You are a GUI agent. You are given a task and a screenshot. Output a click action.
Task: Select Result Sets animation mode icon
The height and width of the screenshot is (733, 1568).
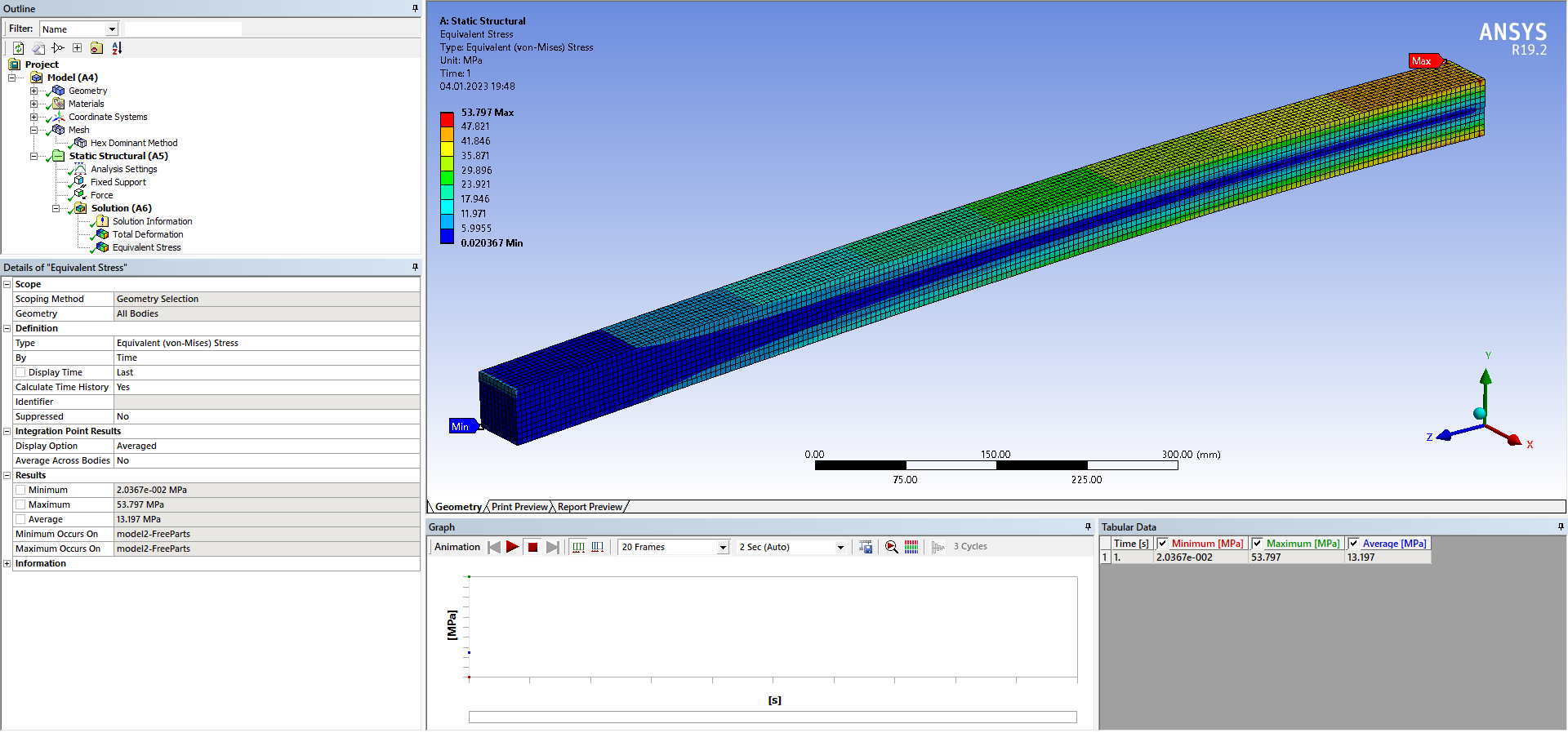597,547
